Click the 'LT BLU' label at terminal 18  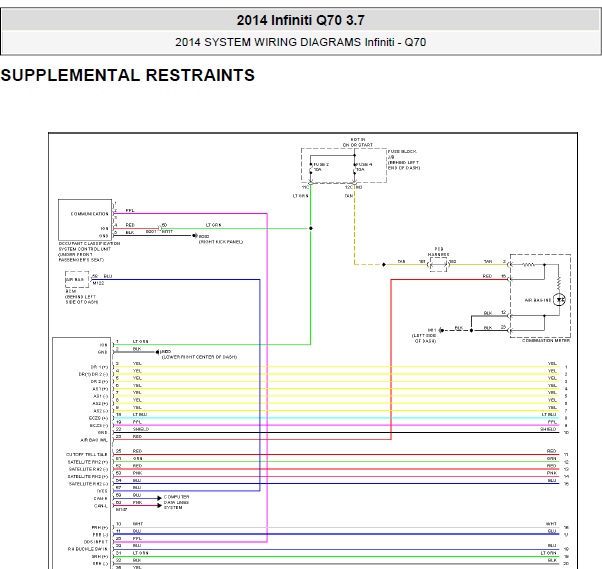tap(140, 414)
